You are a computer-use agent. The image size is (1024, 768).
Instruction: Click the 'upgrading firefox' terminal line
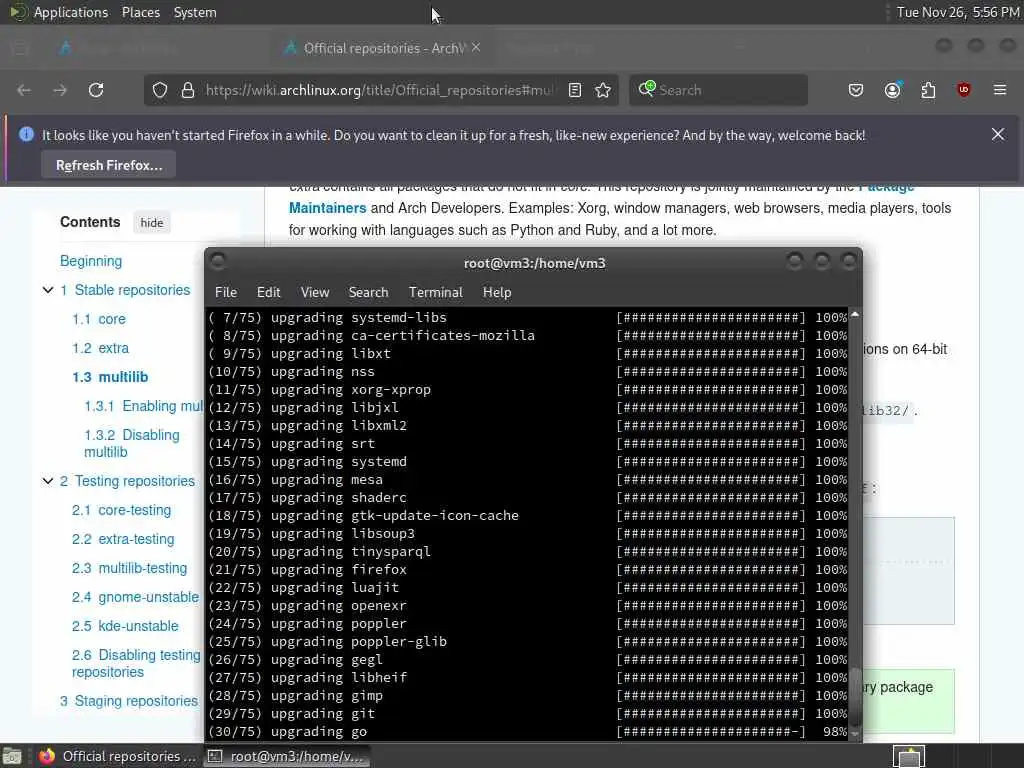[x=527, y=569]
